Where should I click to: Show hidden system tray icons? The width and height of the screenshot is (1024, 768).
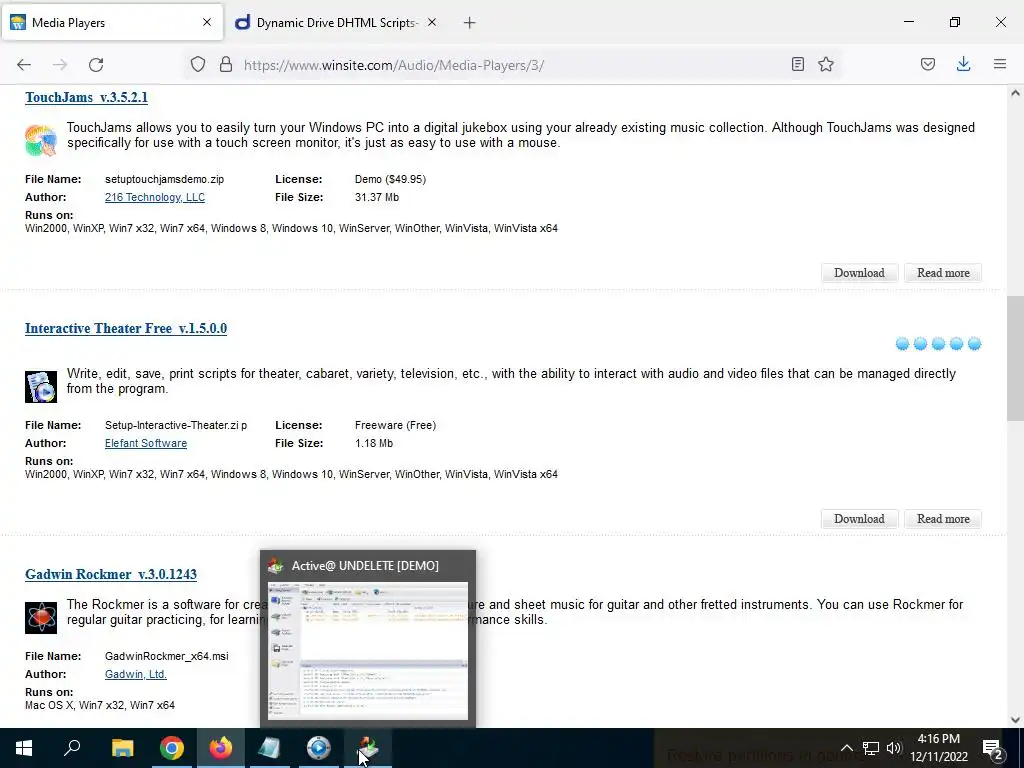coord(846,748)
